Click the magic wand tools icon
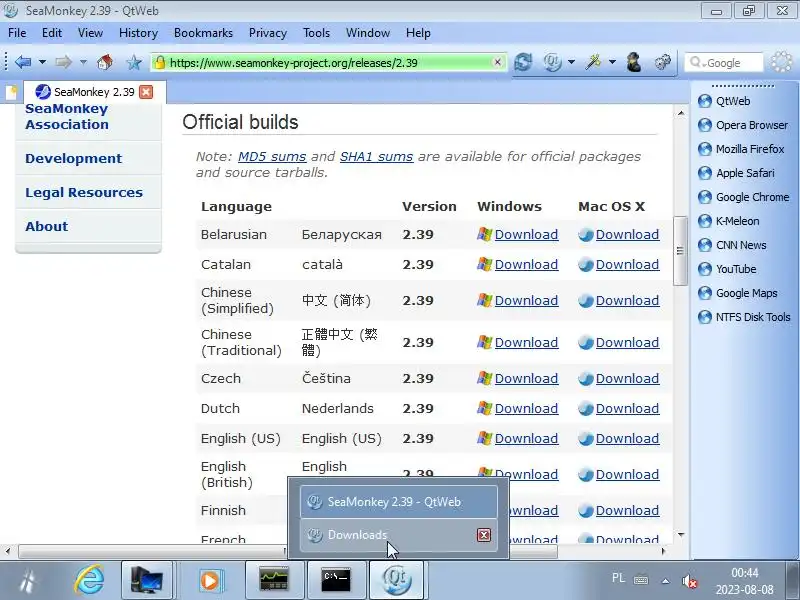The height and width of the screenshot is (600, 800). [593, 62]
